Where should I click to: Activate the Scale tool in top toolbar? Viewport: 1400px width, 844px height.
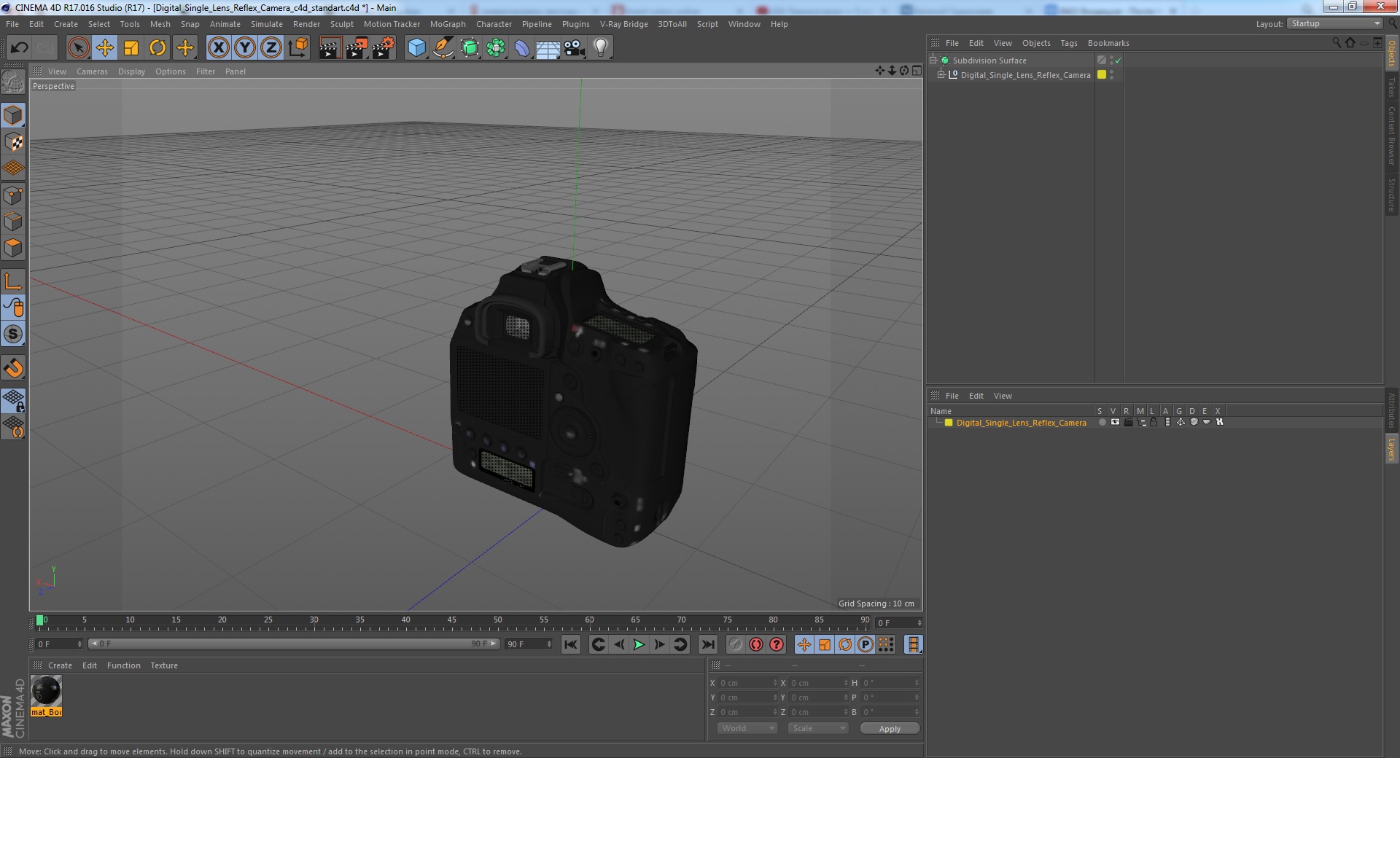pos(131,48)
